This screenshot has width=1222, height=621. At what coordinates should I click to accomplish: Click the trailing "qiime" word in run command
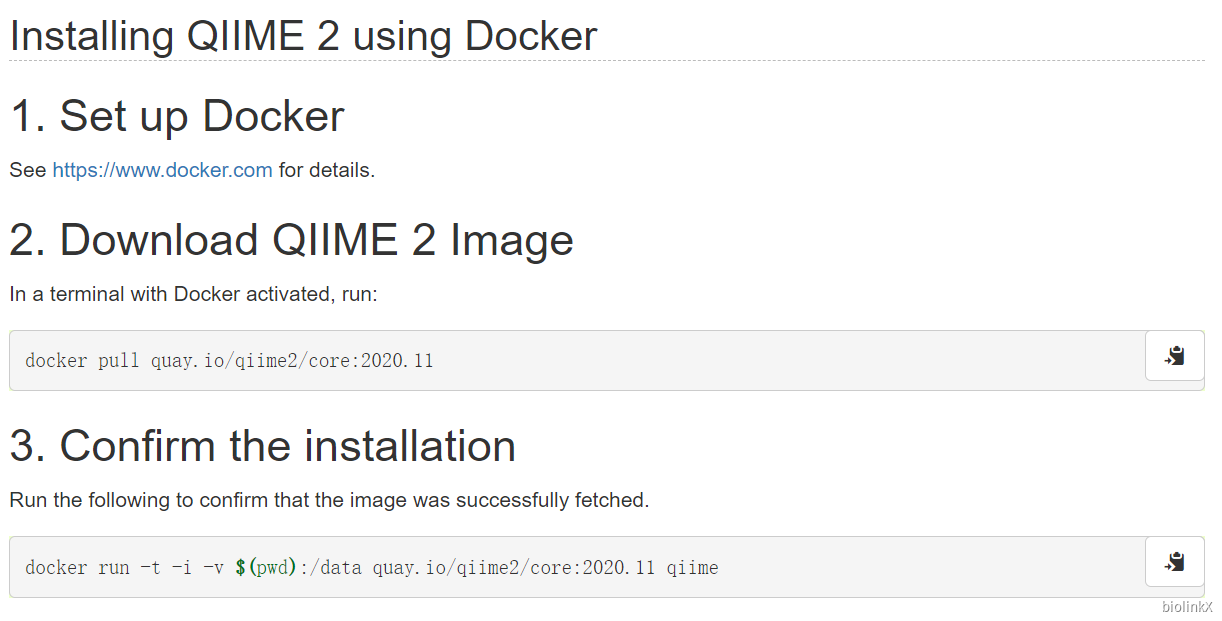tap(692, 568)
